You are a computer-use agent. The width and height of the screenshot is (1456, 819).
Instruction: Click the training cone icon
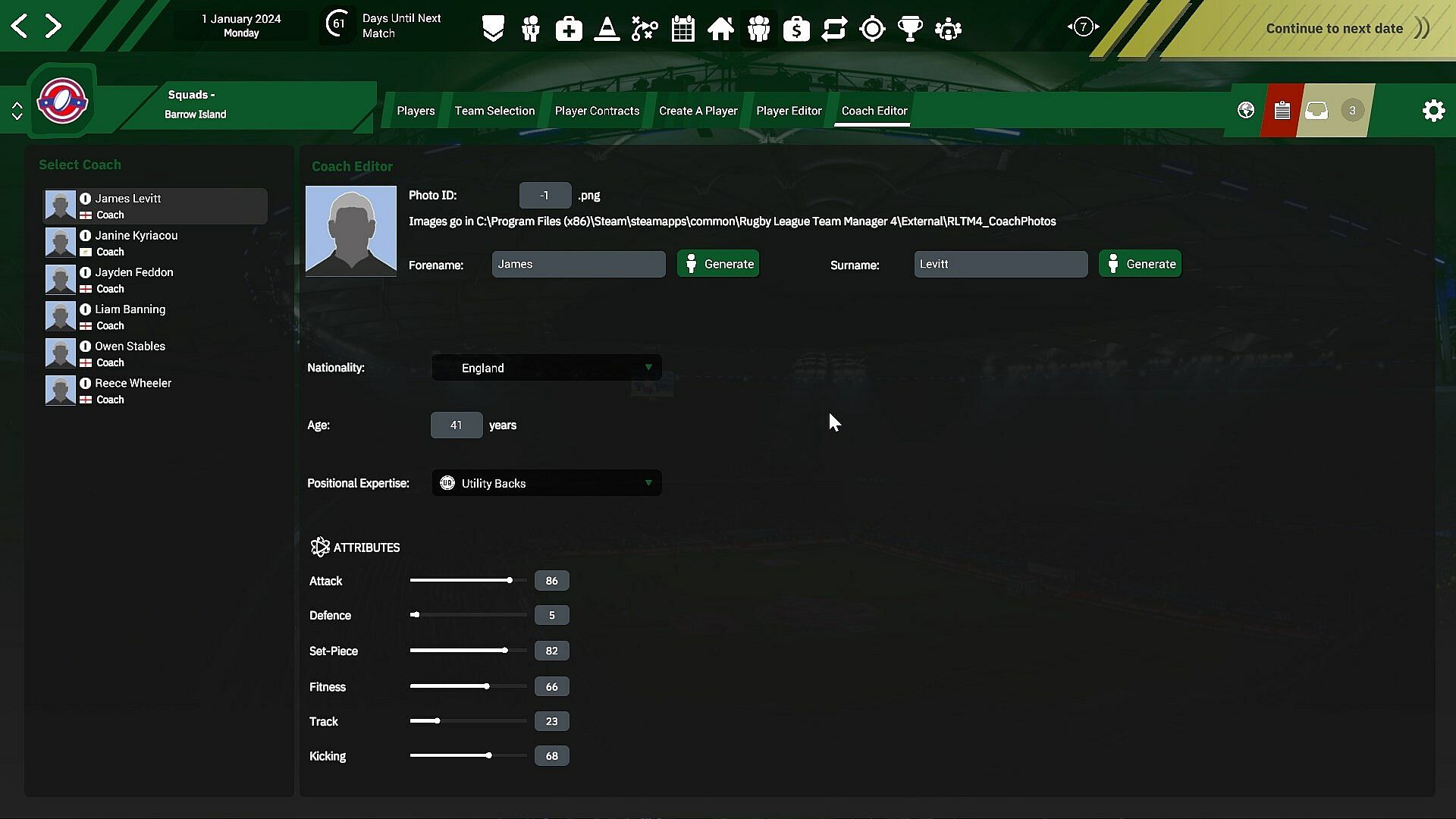click(x=607, y=29)
